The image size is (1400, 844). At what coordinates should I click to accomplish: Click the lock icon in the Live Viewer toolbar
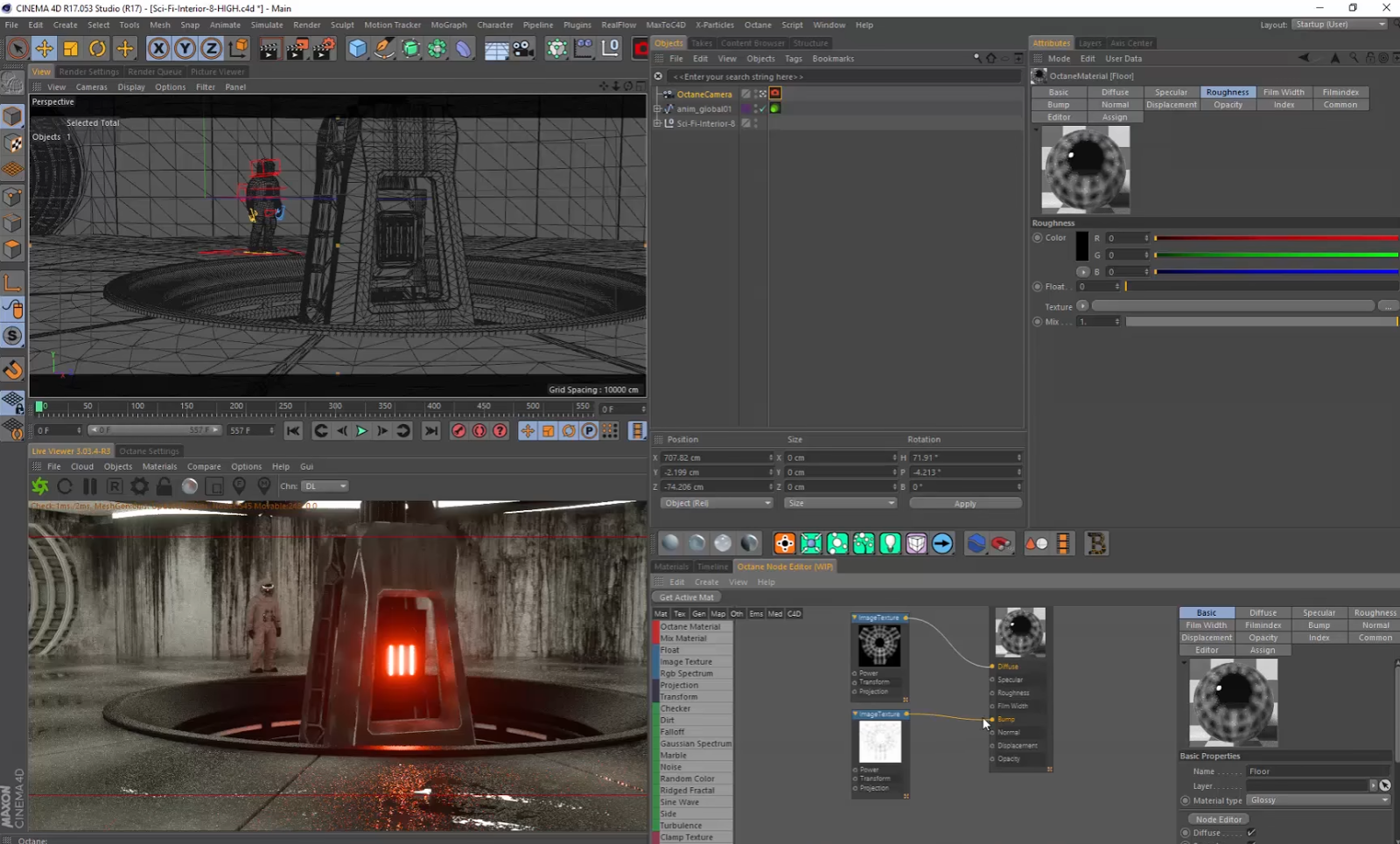[x=164, y=486]
